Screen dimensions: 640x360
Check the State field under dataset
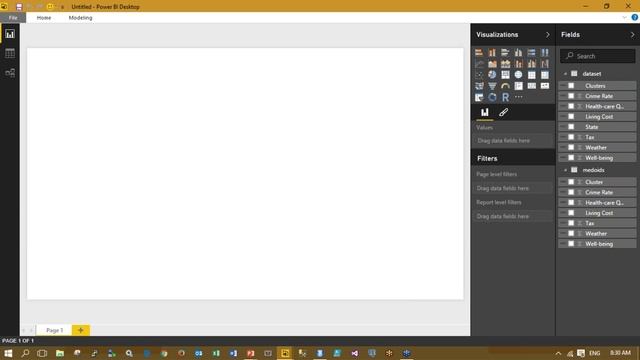pos(571,127)
